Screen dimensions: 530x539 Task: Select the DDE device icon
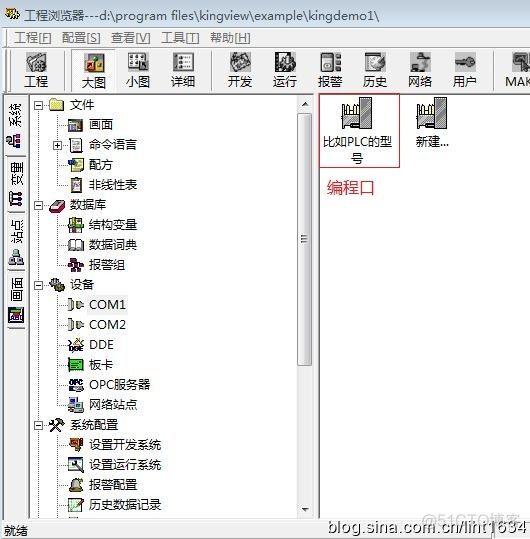coord(76,345)
